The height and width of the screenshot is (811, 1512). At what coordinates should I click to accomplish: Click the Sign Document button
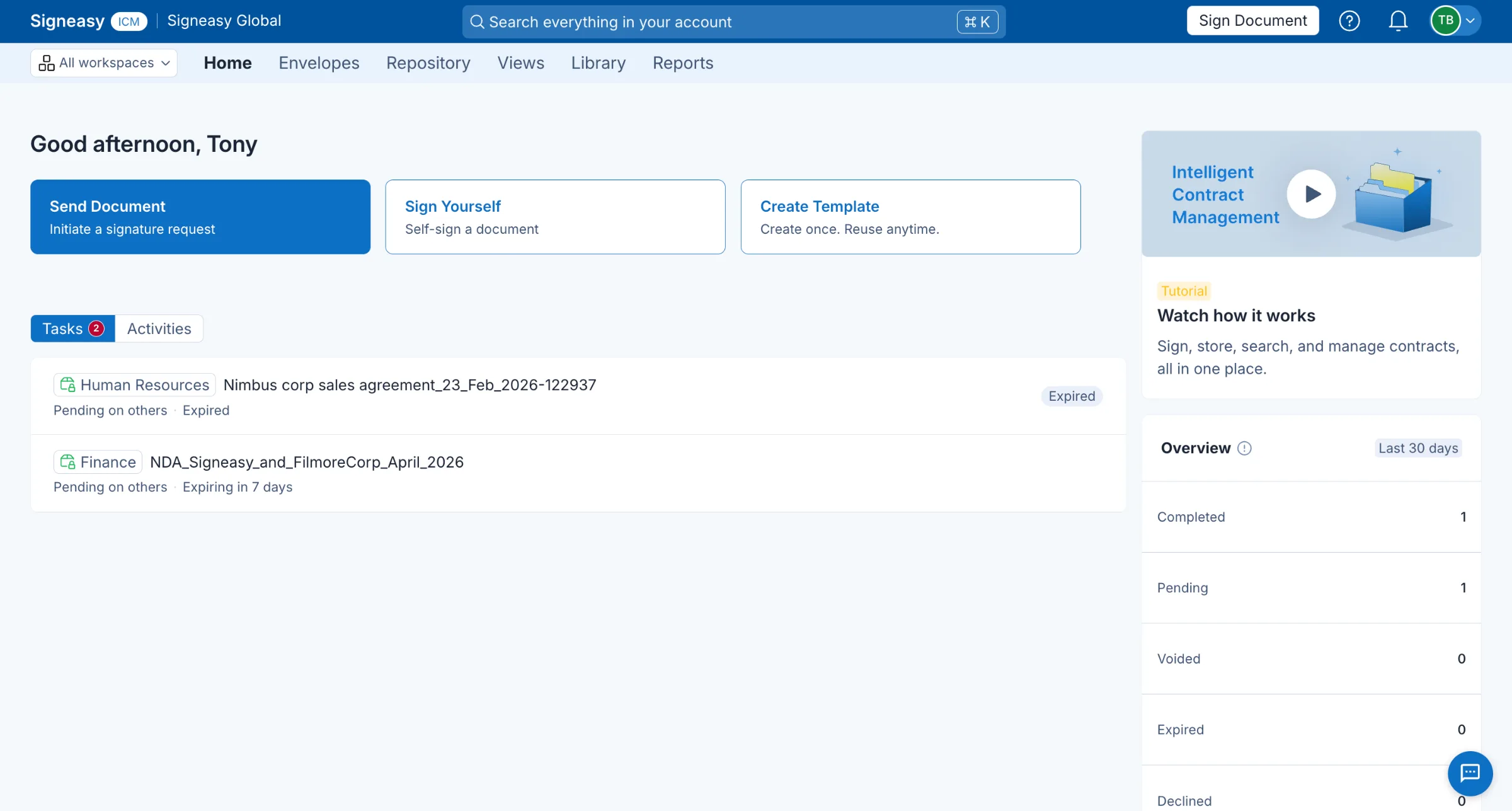tap(1252, 21)
